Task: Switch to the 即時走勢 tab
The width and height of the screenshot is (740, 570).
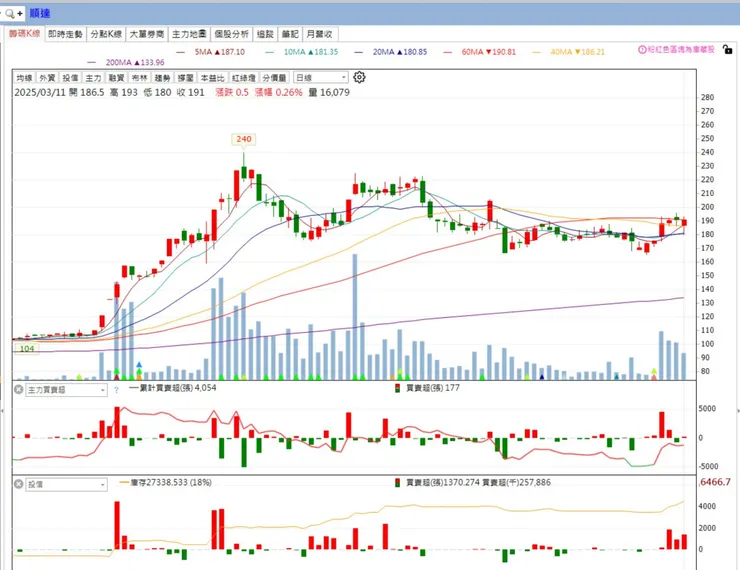Action: click(66, 34)
